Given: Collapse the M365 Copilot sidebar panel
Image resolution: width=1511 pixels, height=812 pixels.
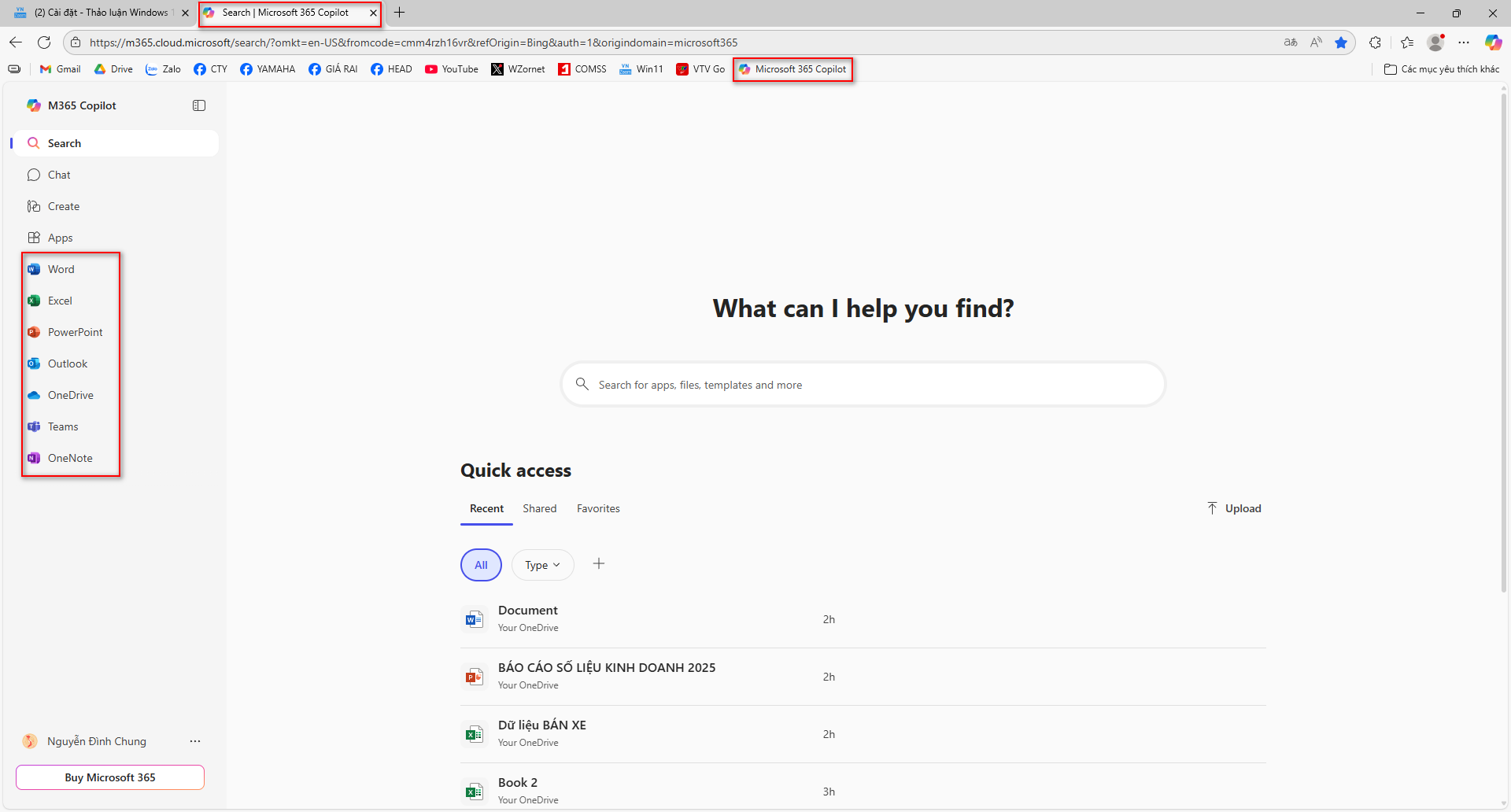Looking at the screenshot, I should [199, 105].
